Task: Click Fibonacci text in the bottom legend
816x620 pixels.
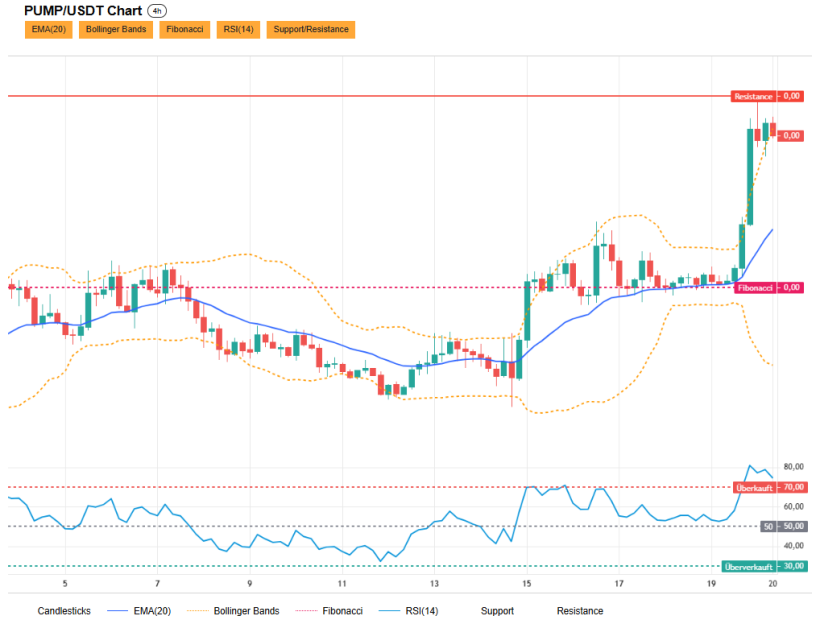Action: tap(342, 611)
